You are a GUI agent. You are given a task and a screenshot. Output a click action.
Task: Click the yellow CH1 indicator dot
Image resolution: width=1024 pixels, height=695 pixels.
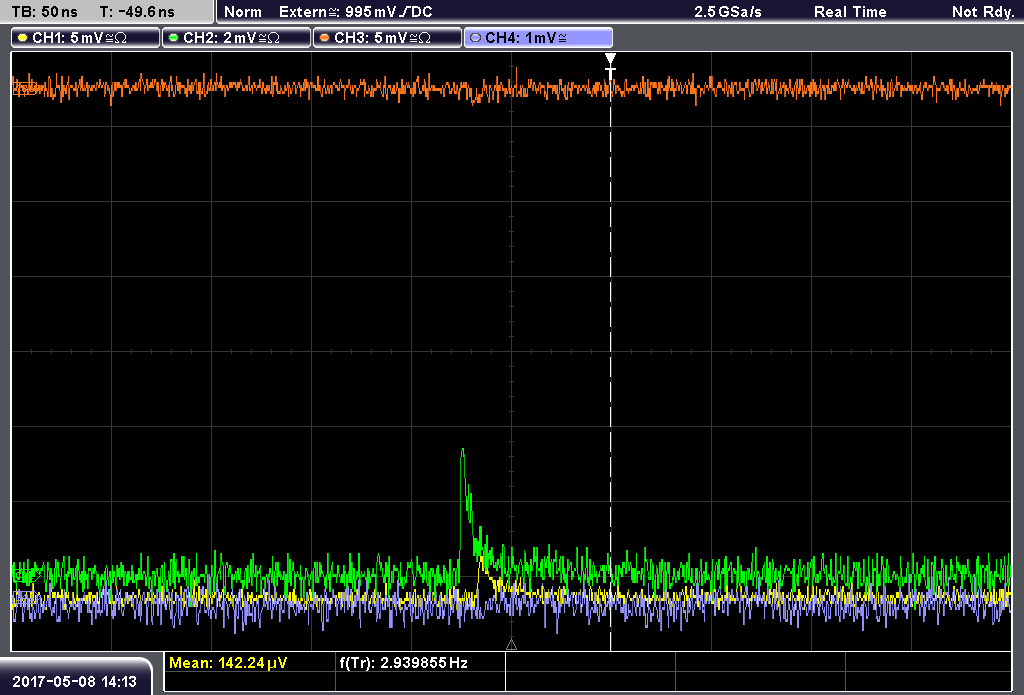point(23,38)
